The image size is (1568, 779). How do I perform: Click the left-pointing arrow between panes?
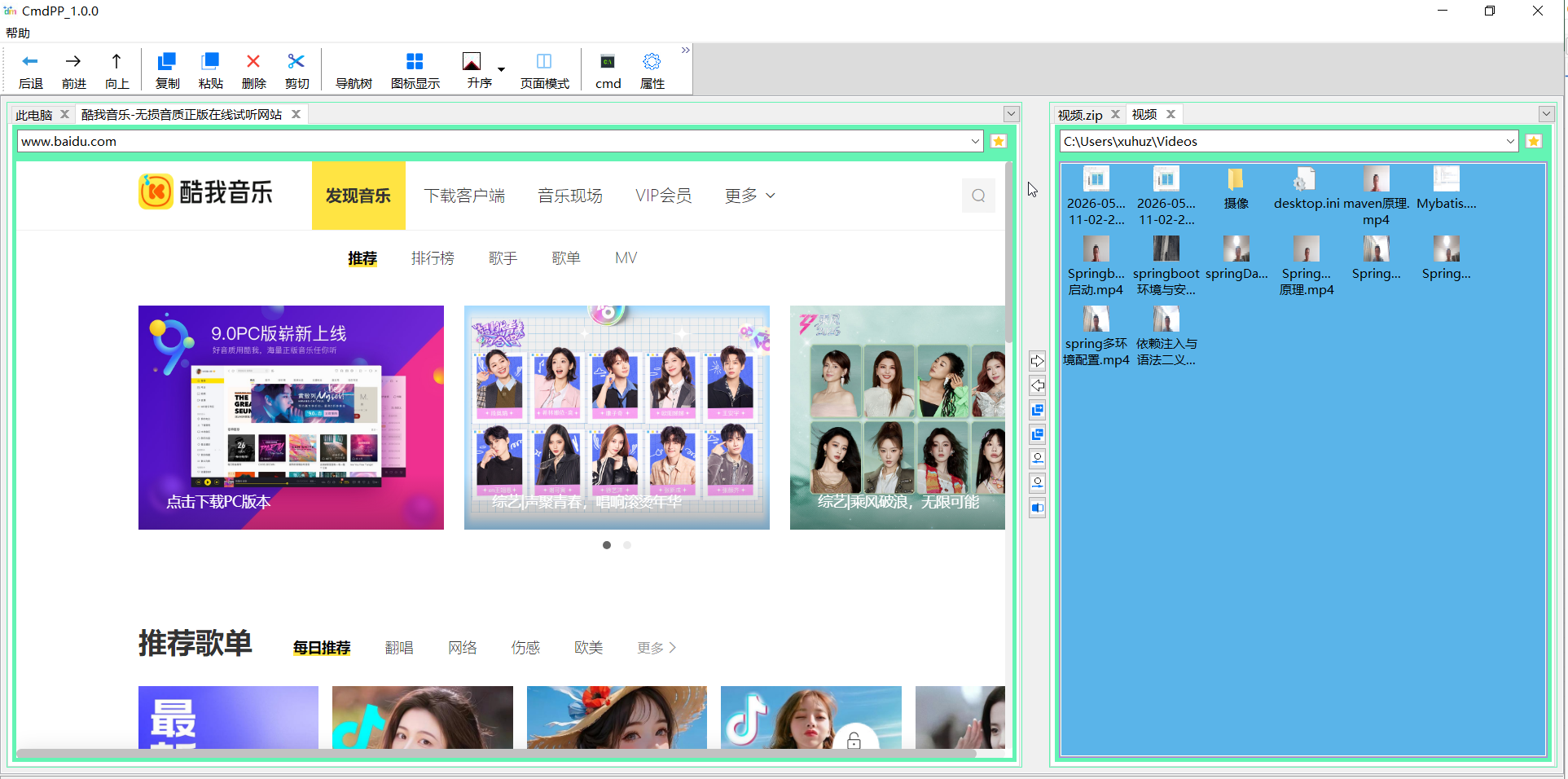(1037, 385)
